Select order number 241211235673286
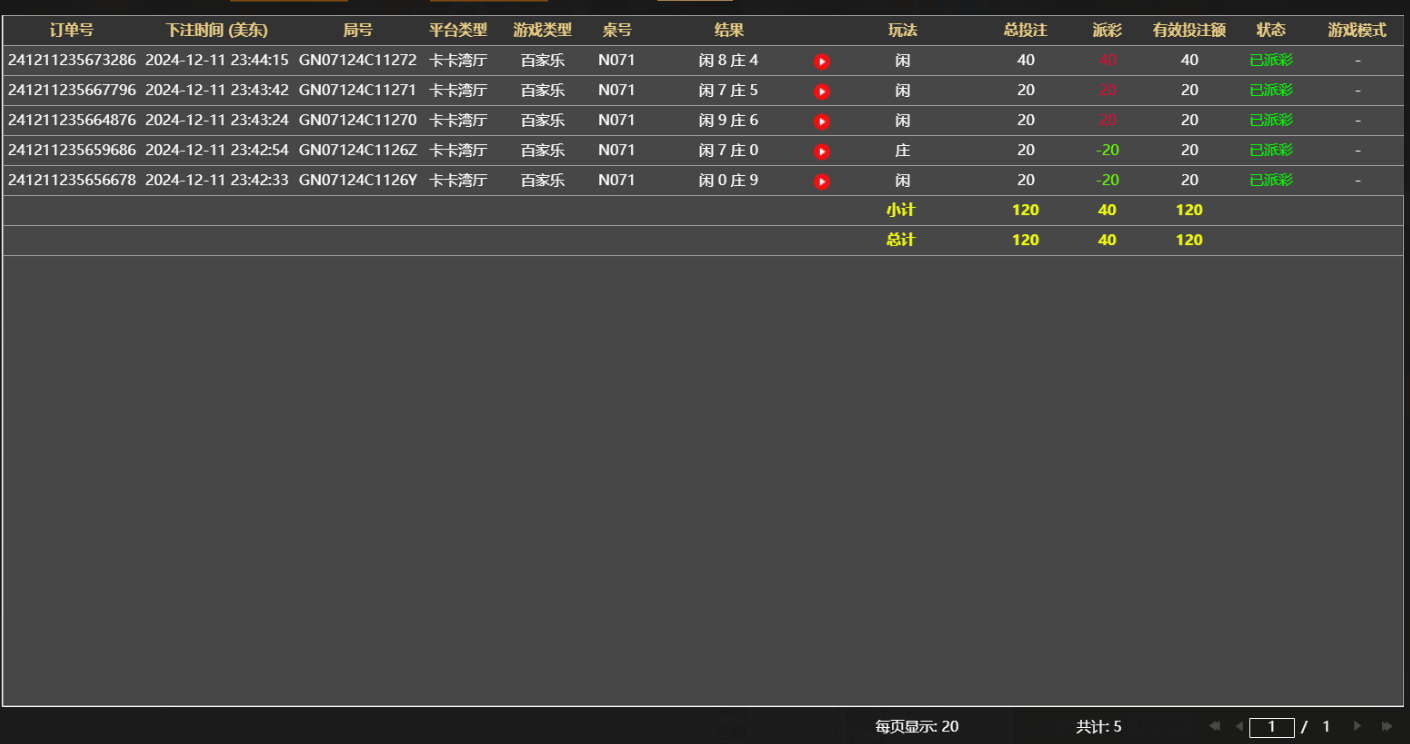The height and width of the screenshot is (744, 1410). coord(72,60)
